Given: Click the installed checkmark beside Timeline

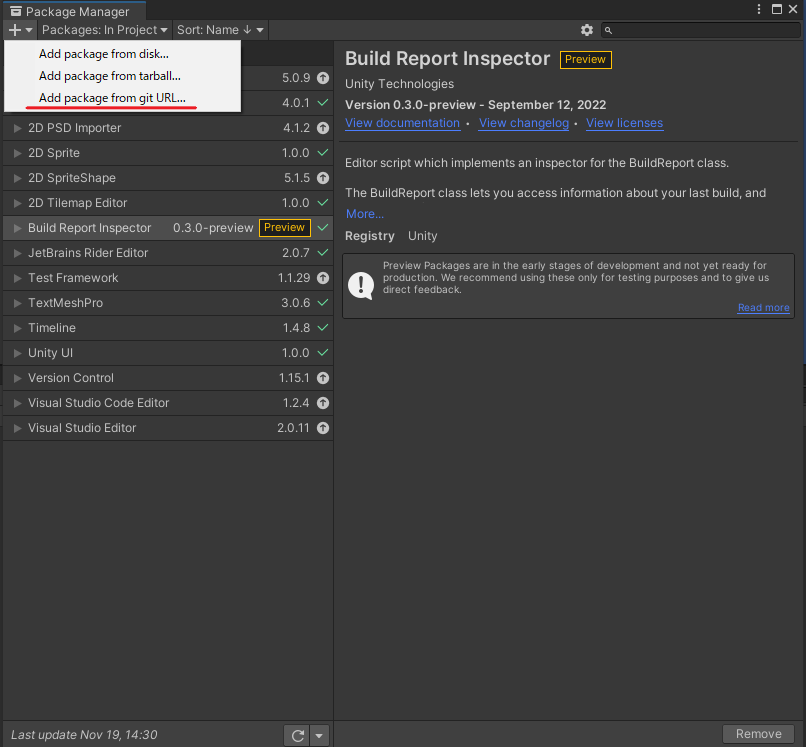Looking at the screenshot, I should (x=320, y=328).
